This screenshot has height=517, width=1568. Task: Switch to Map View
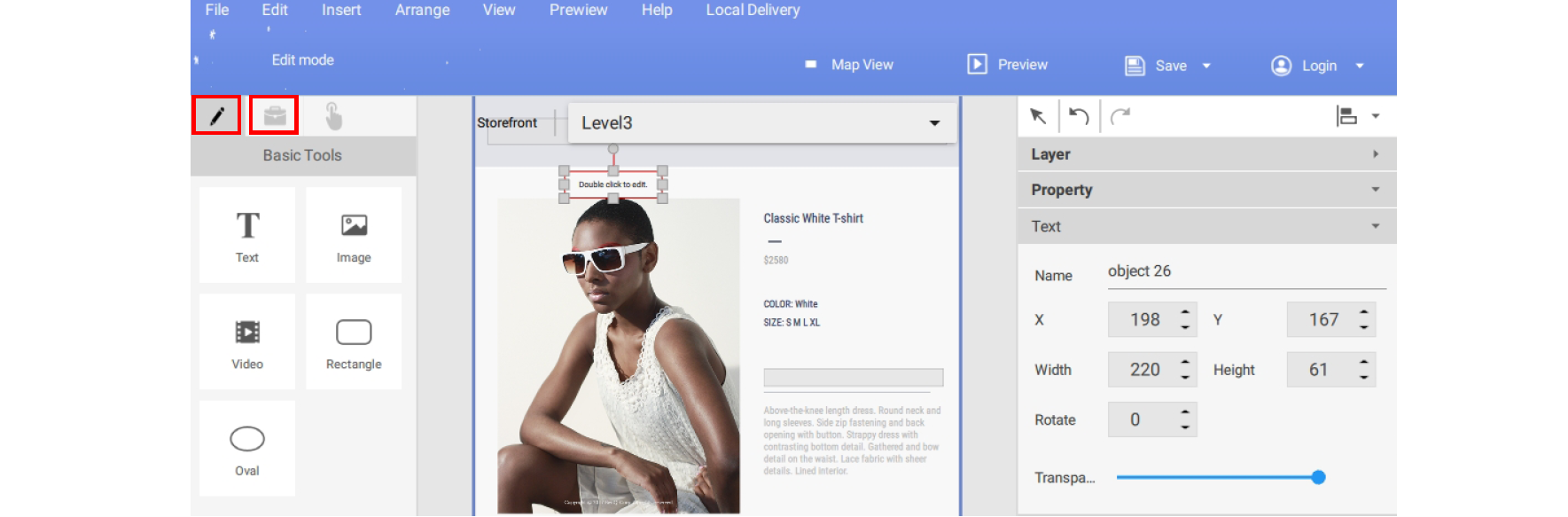850,65
